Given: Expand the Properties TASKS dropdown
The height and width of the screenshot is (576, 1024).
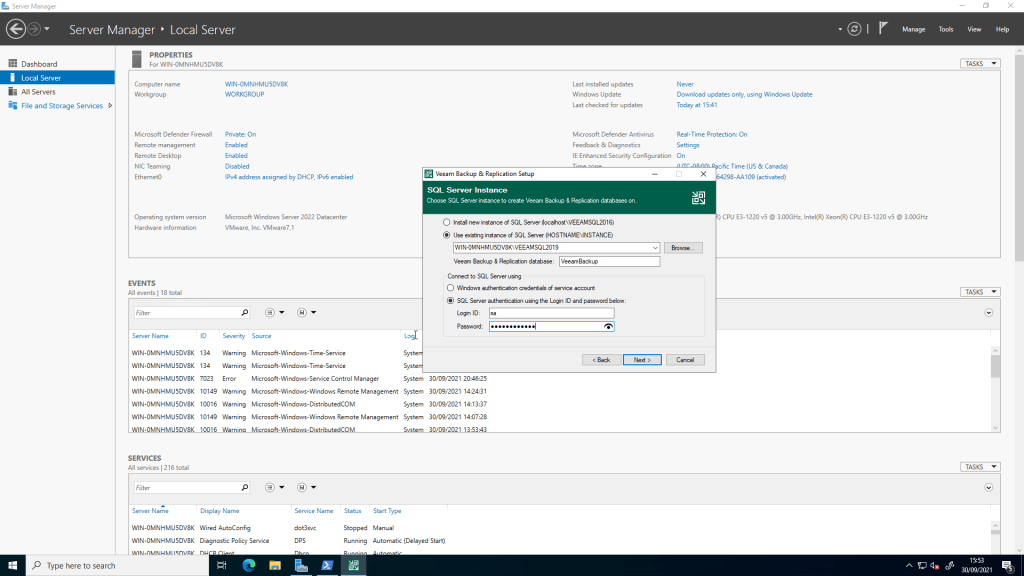Looking at the screenshot, I should pos(979,64).
